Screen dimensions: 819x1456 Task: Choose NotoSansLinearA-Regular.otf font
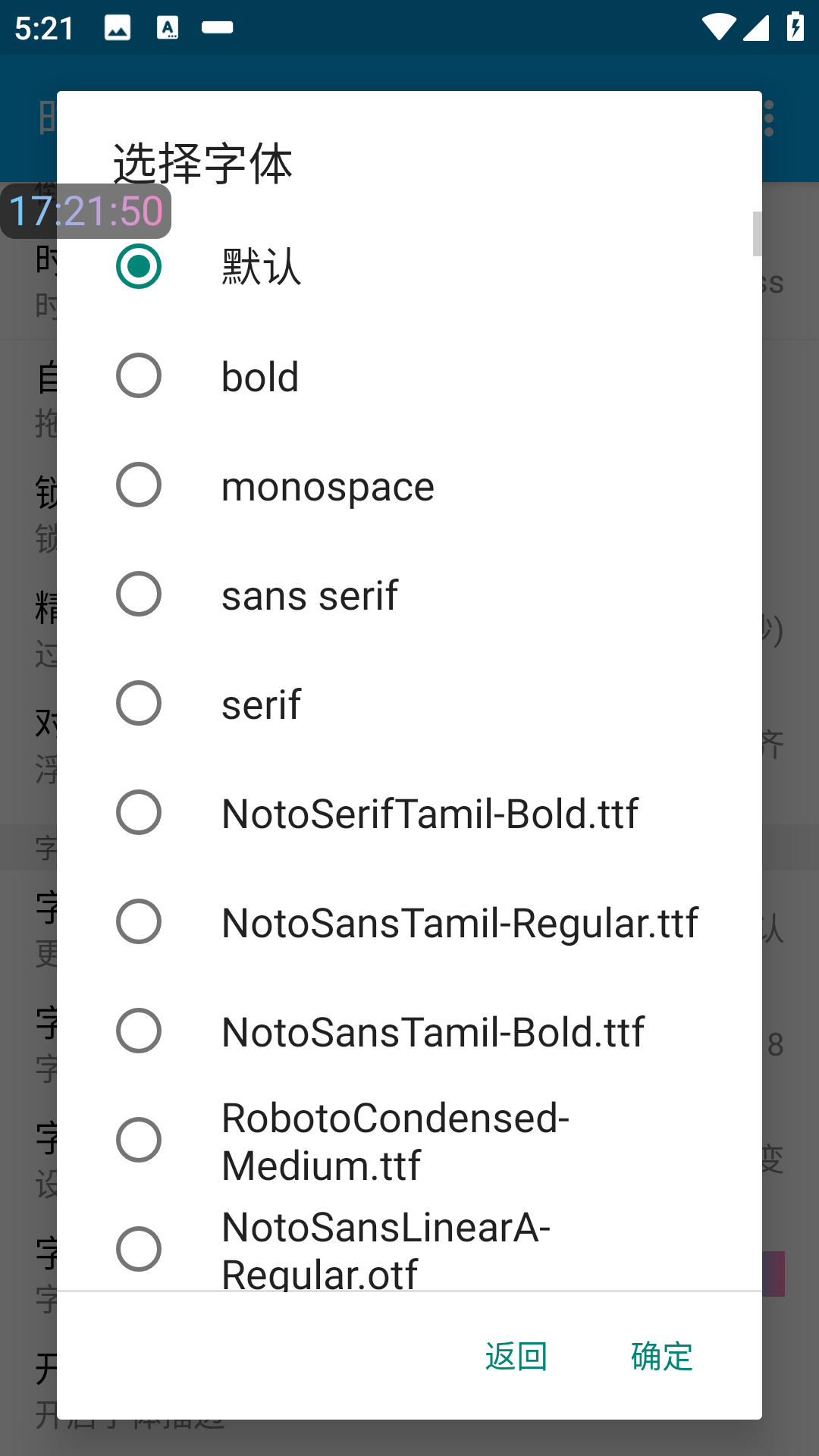tap(139, 1249)
